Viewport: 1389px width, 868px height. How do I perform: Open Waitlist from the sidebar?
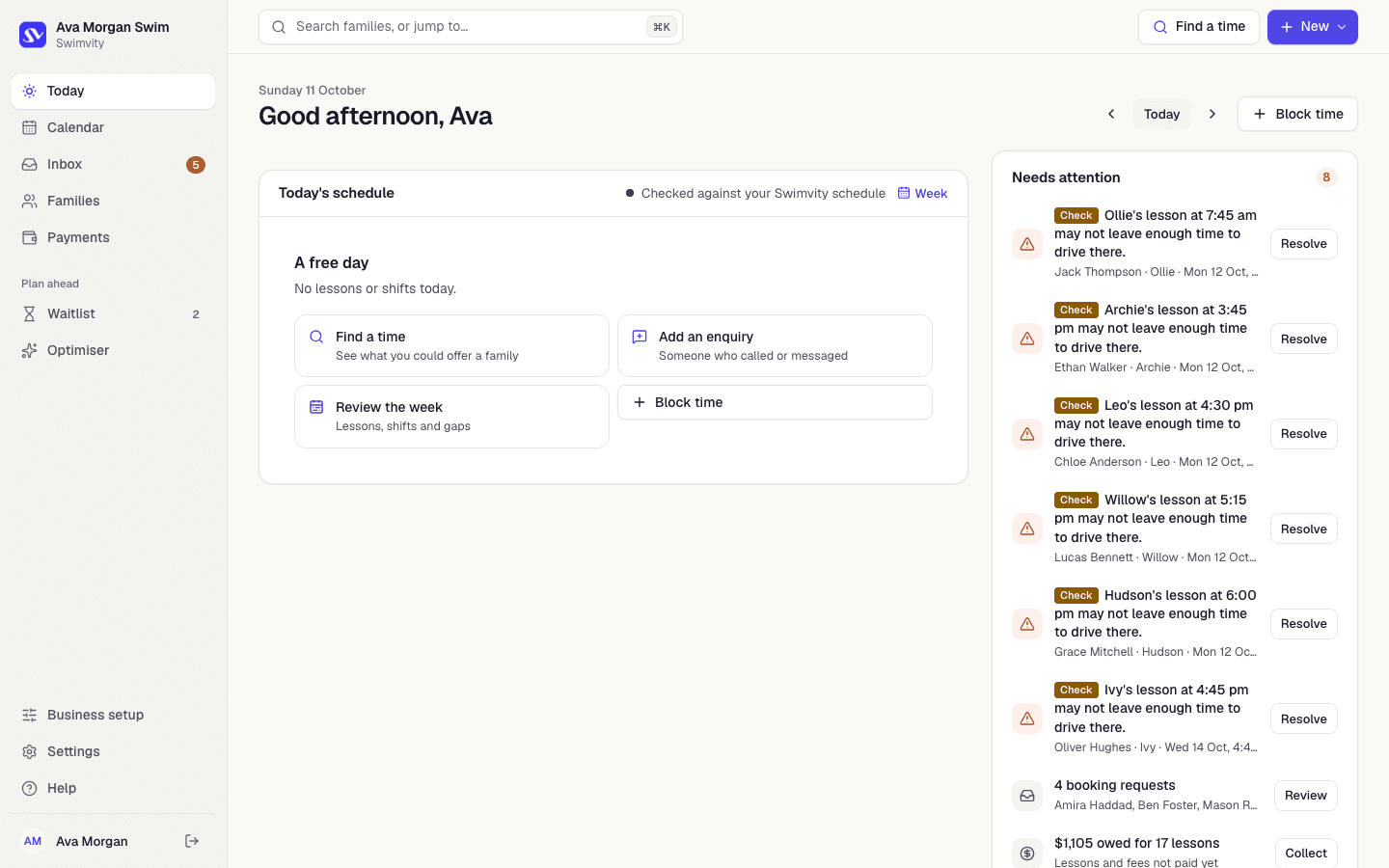(113, 314)
